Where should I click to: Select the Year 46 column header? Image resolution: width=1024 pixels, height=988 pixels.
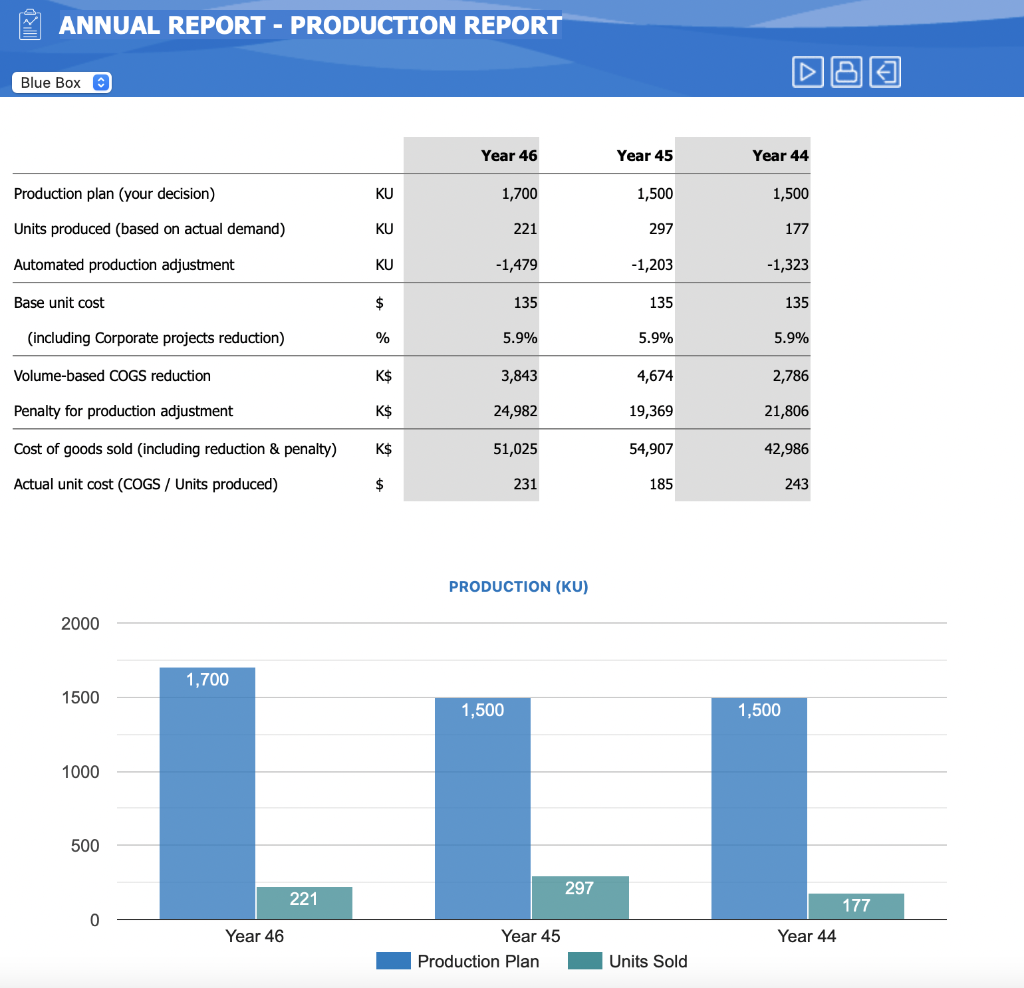[x=509, y=156]
